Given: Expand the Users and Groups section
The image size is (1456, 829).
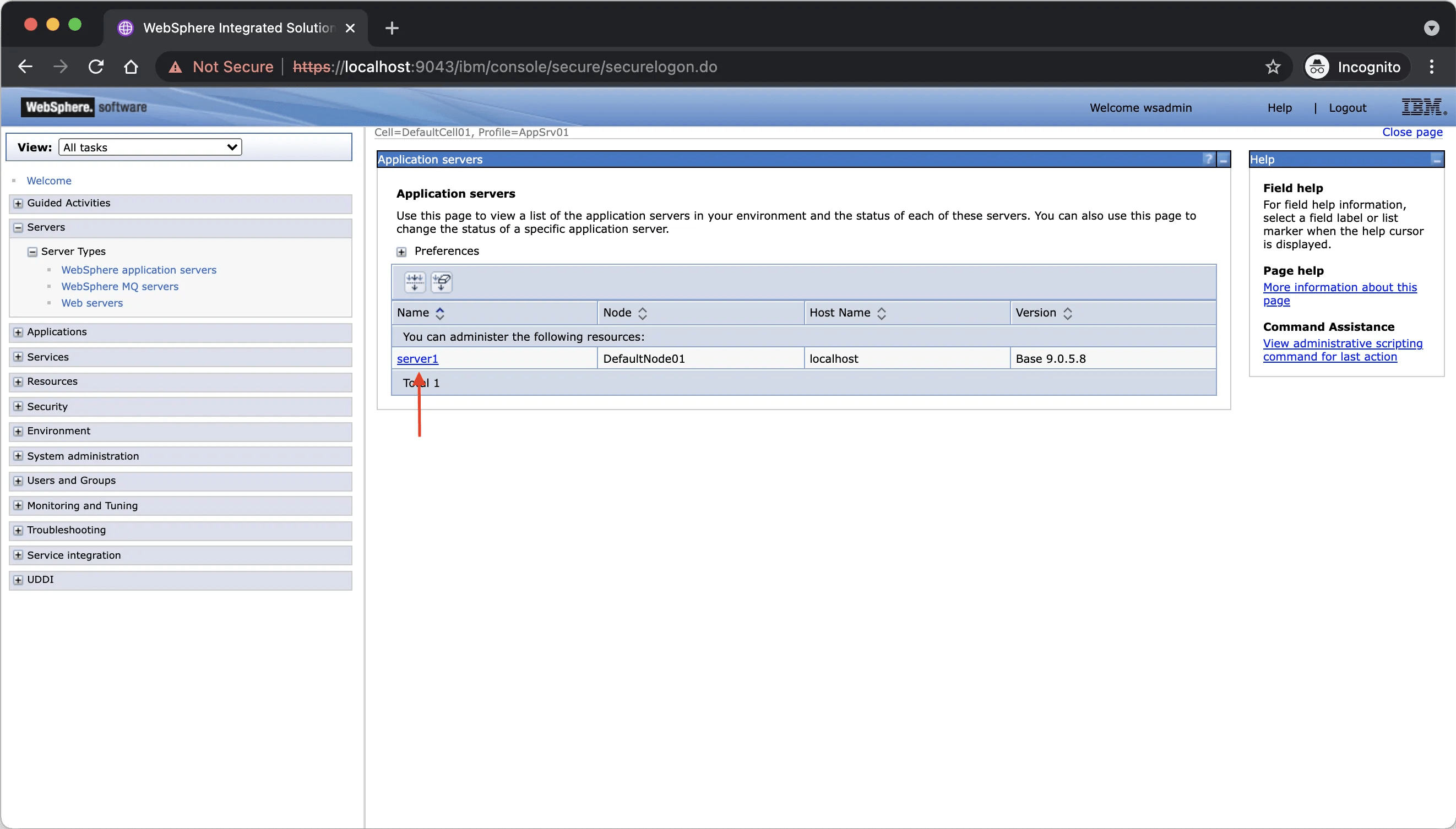Looking at the screenshot, I should pyautogui.click(x=18, y=481).
